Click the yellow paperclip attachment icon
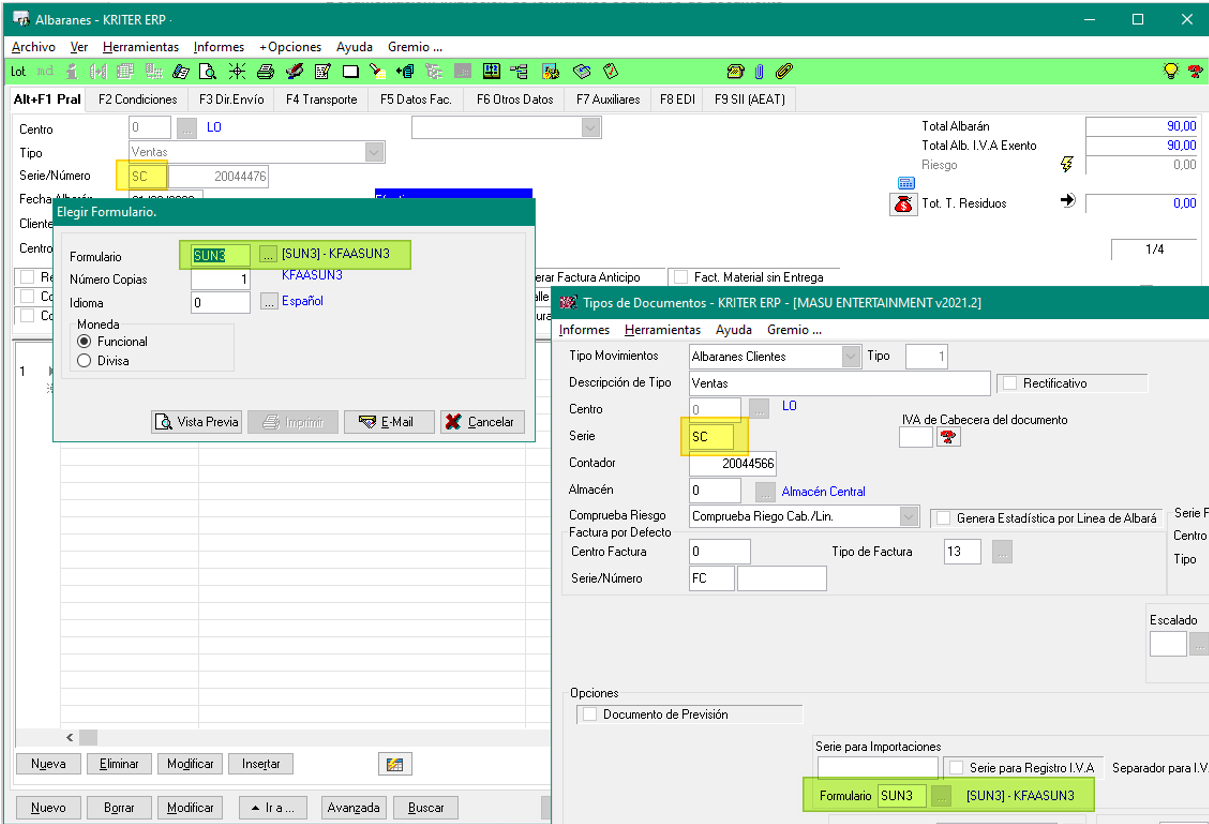The width and height of the screenshot is (1209, 824). pyautogui.click(x=784, y=72)
